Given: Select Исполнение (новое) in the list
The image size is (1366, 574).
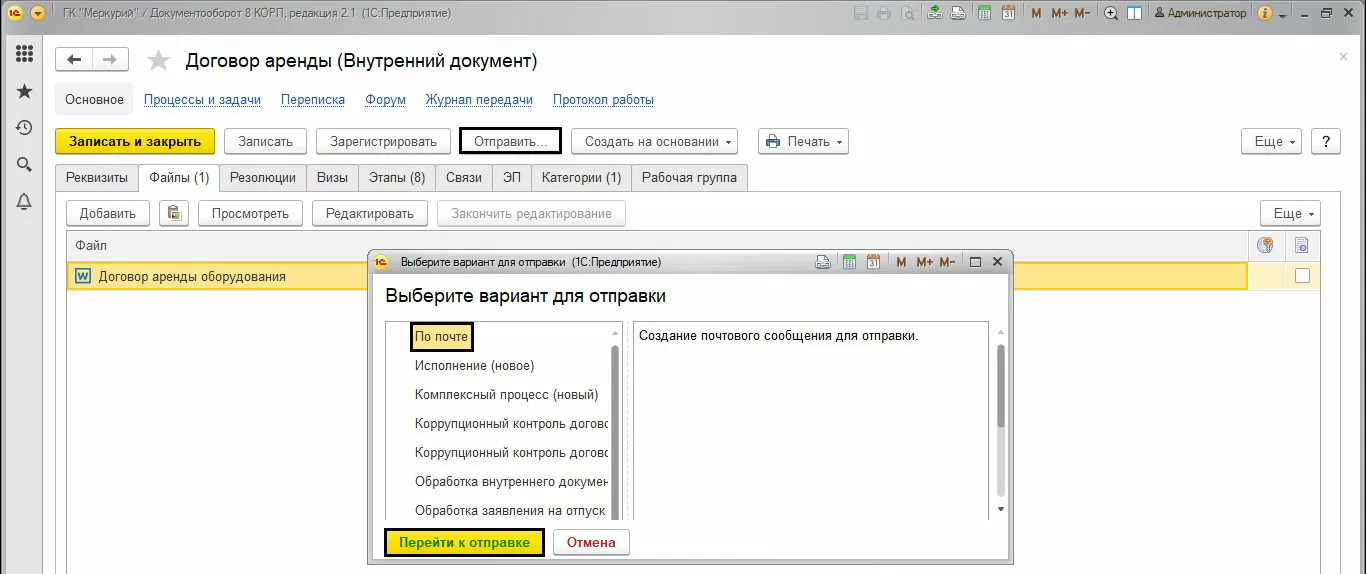Looking at the screenshot, I should [x=475, y=366].
